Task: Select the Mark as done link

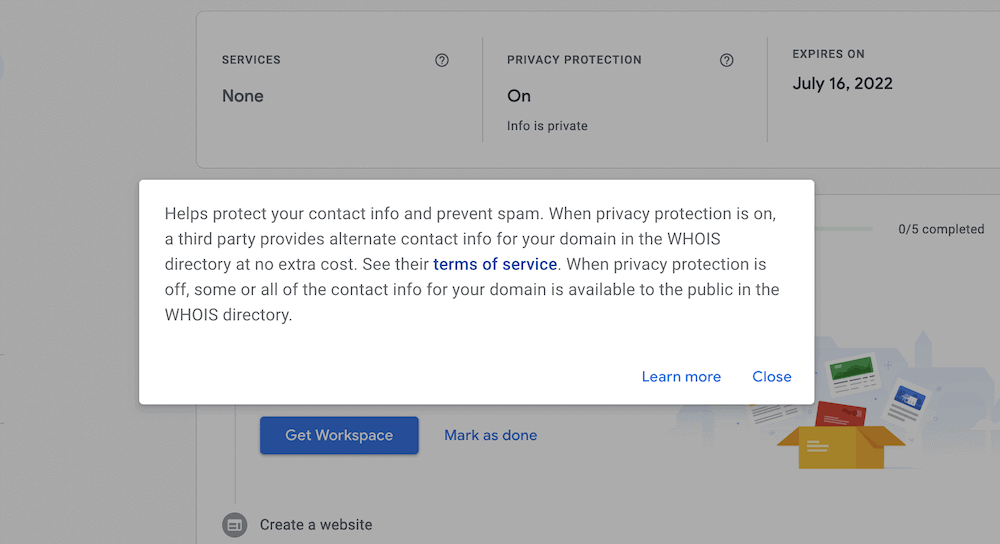Action: (x=491, y=435)
